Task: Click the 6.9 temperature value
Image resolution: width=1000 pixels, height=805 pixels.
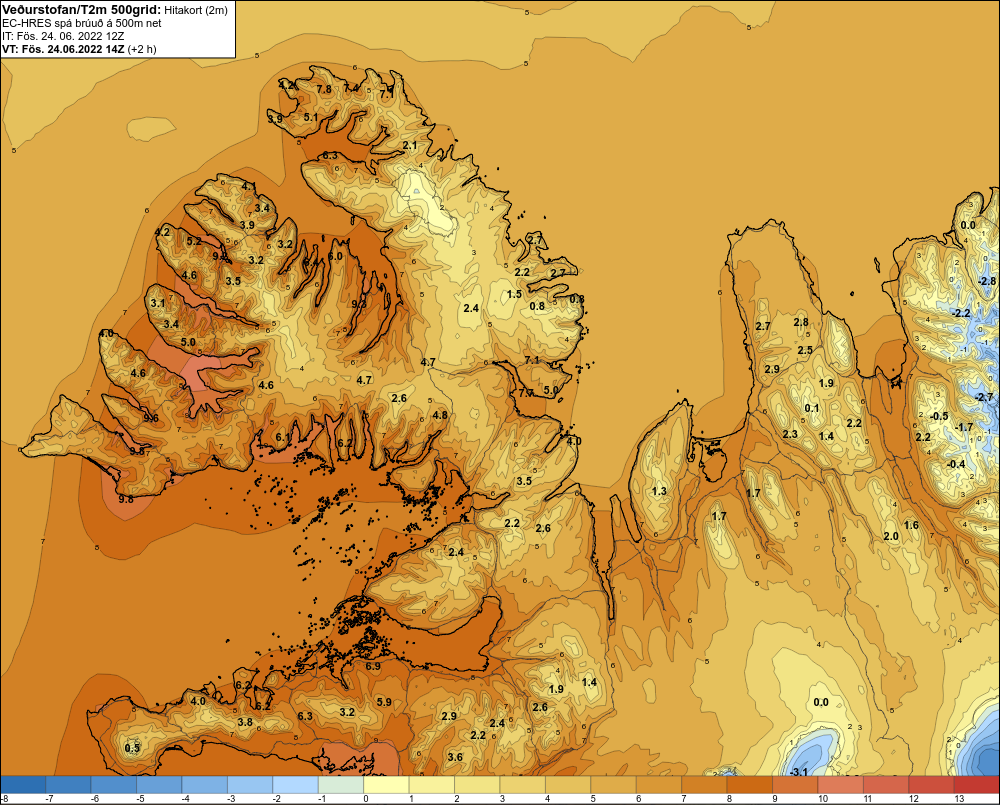Action: (372, 667)
